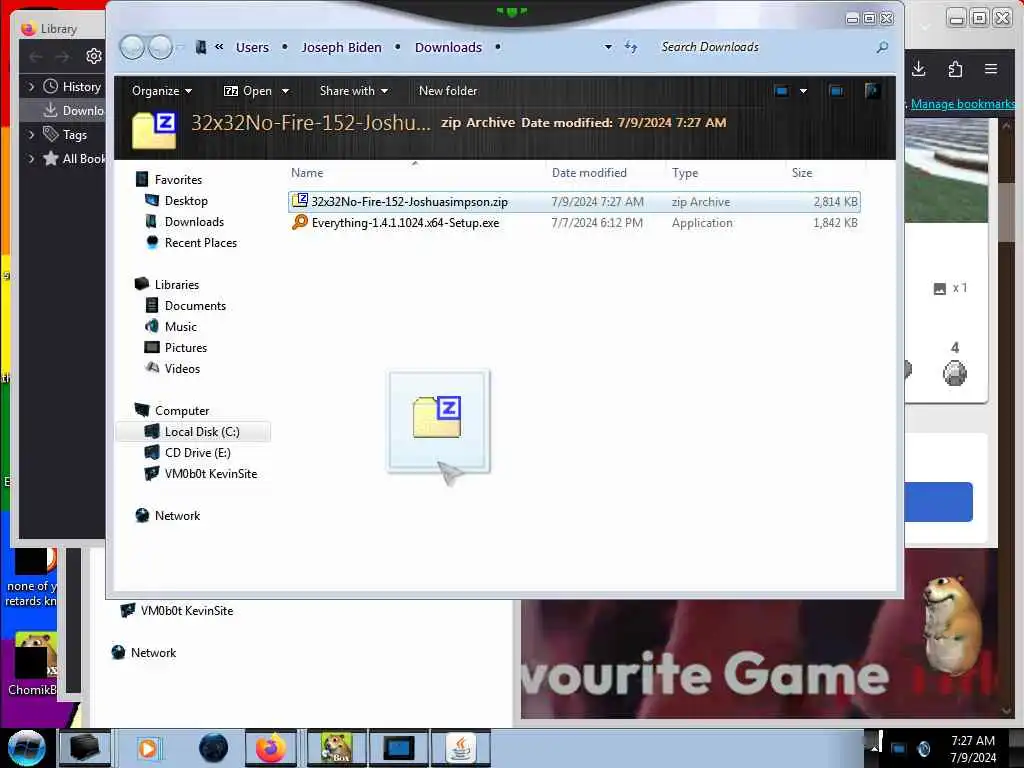1024x768 pixels.
Task: Open the globe taskbar icon
Action: pyautogui.click(x=213, y=748)
